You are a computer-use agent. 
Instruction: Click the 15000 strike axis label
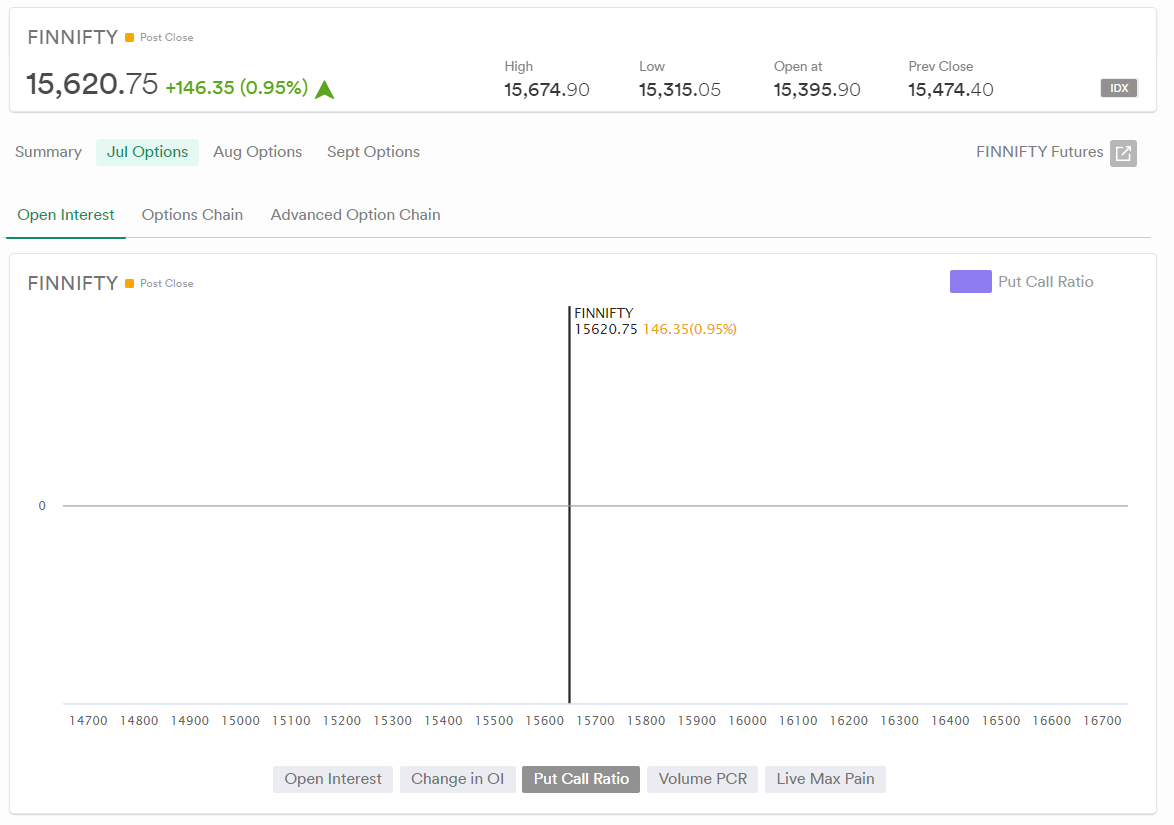pyautogui.click(x=240, y=721)
